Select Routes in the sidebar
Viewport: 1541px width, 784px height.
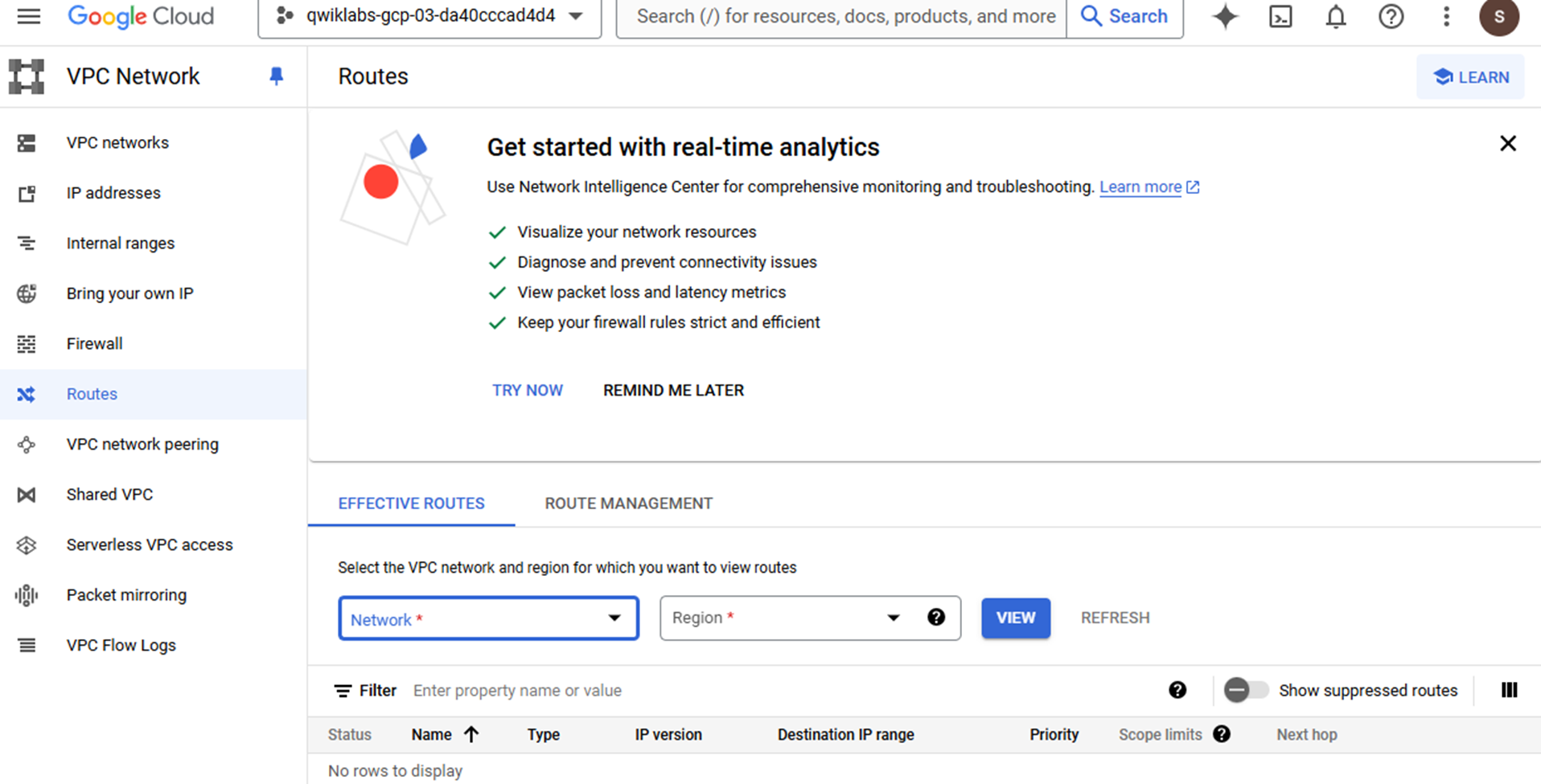(x=154, y=394)
